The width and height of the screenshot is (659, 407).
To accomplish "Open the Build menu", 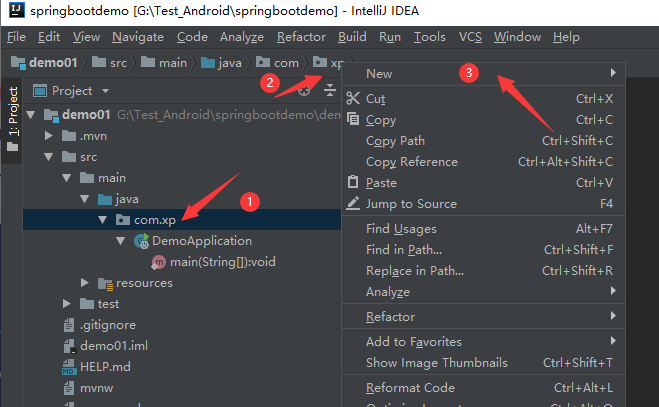I will point(352,37).
